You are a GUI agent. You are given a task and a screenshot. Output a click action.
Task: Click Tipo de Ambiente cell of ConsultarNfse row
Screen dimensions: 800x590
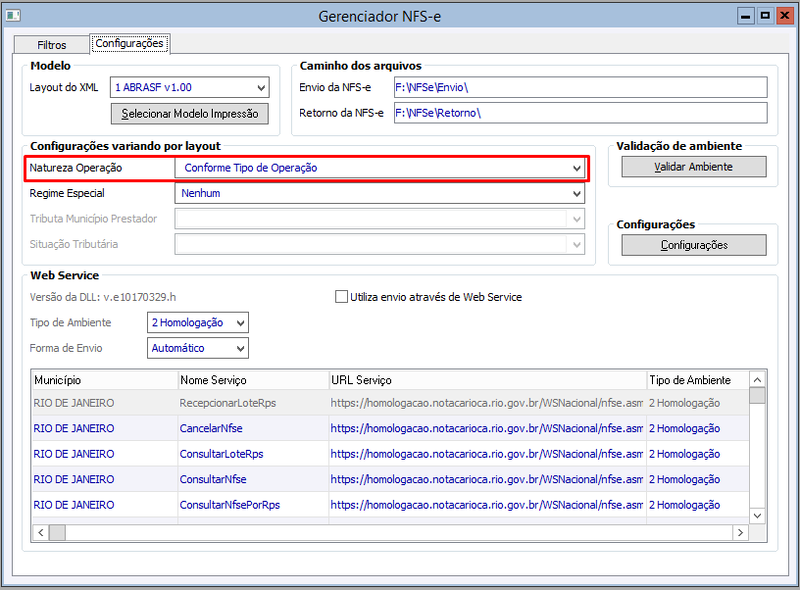pyautogui.click(x=697, y=479)
